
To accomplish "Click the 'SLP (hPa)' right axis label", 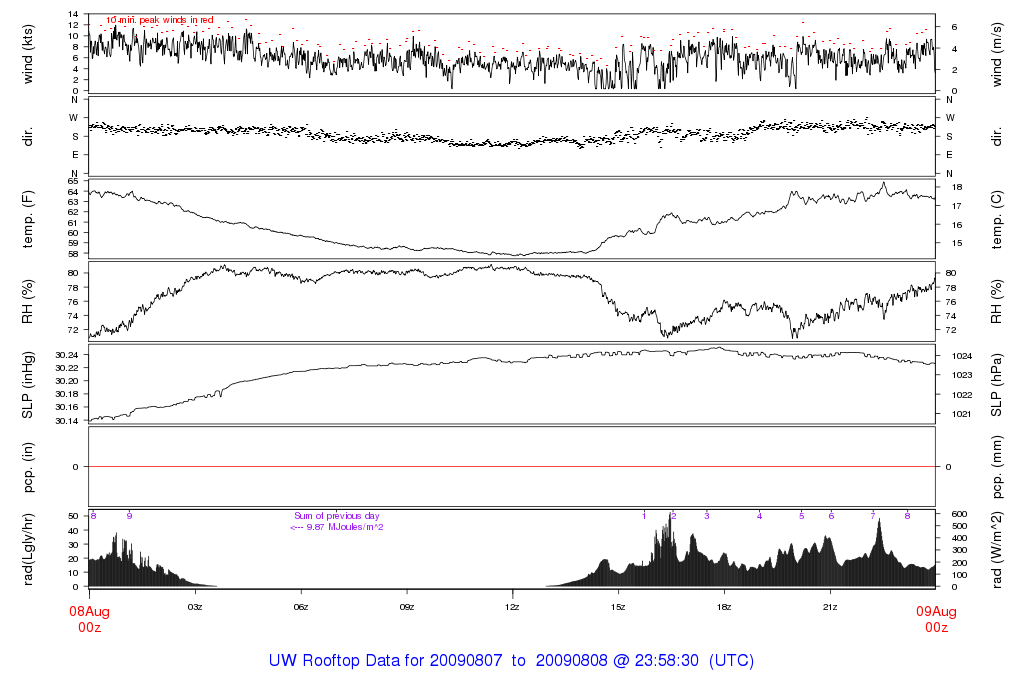I will (998, 384).
